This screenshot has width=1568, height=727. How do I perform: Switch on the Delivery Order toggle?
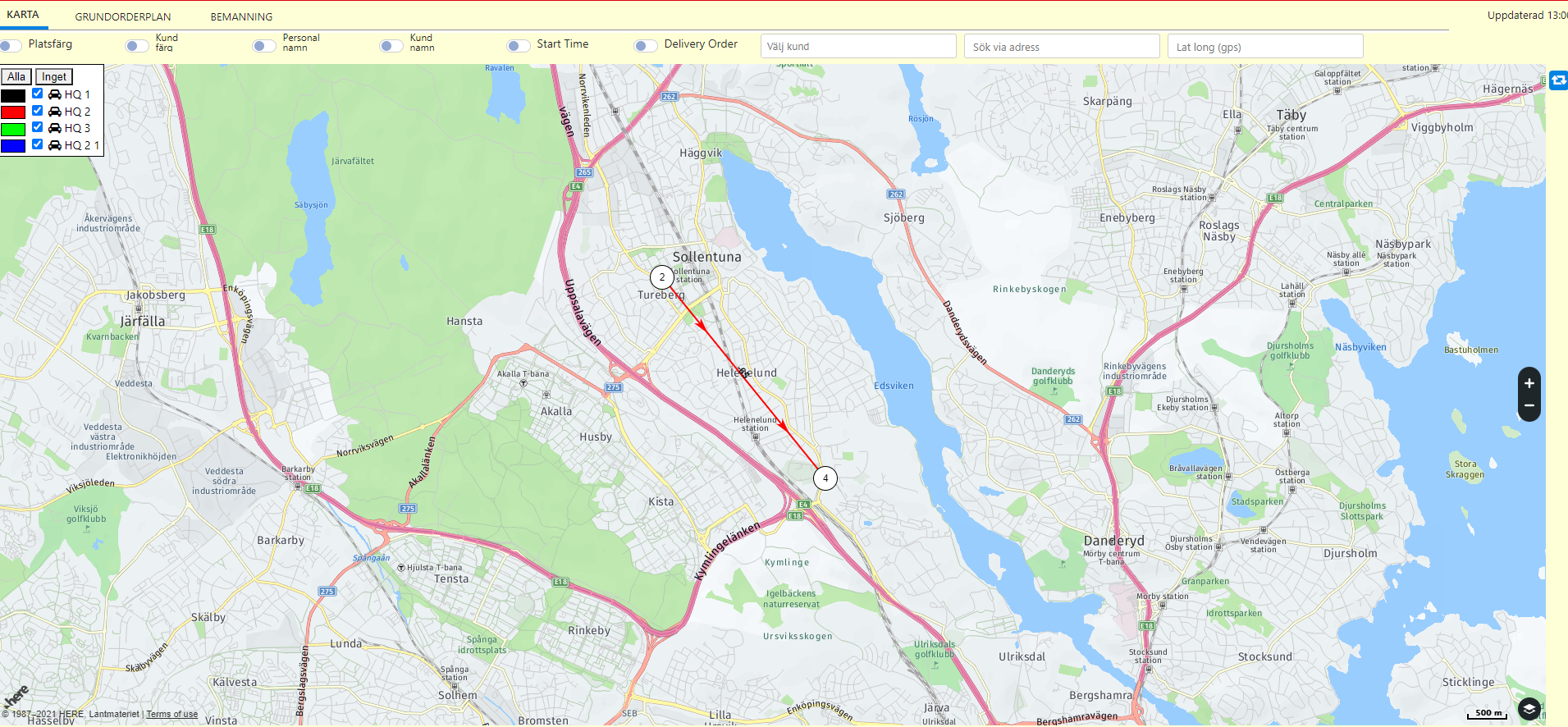(646, 45)
